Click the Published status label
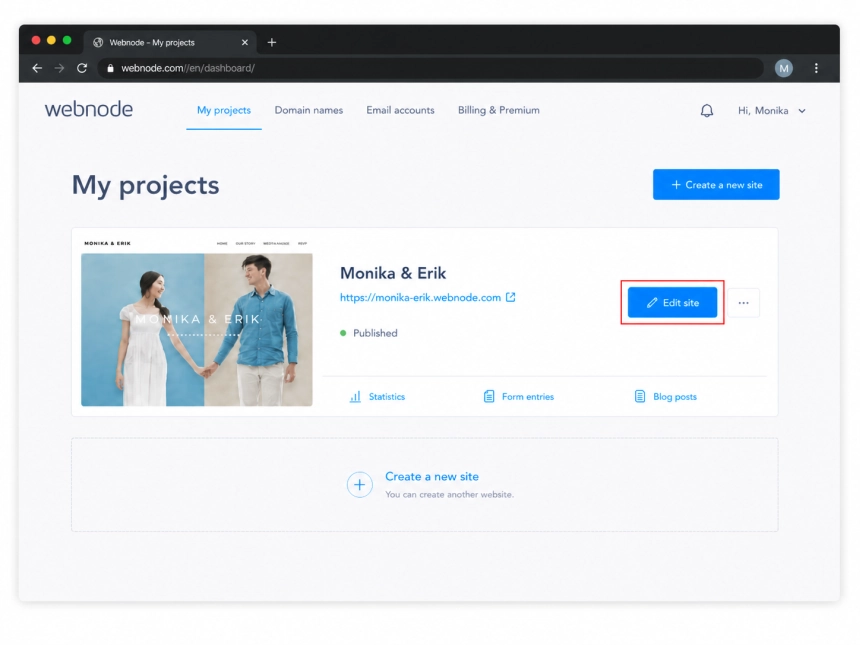Image resolution: width=860 pixels, height=645 pixels. [x=375, y=333]
